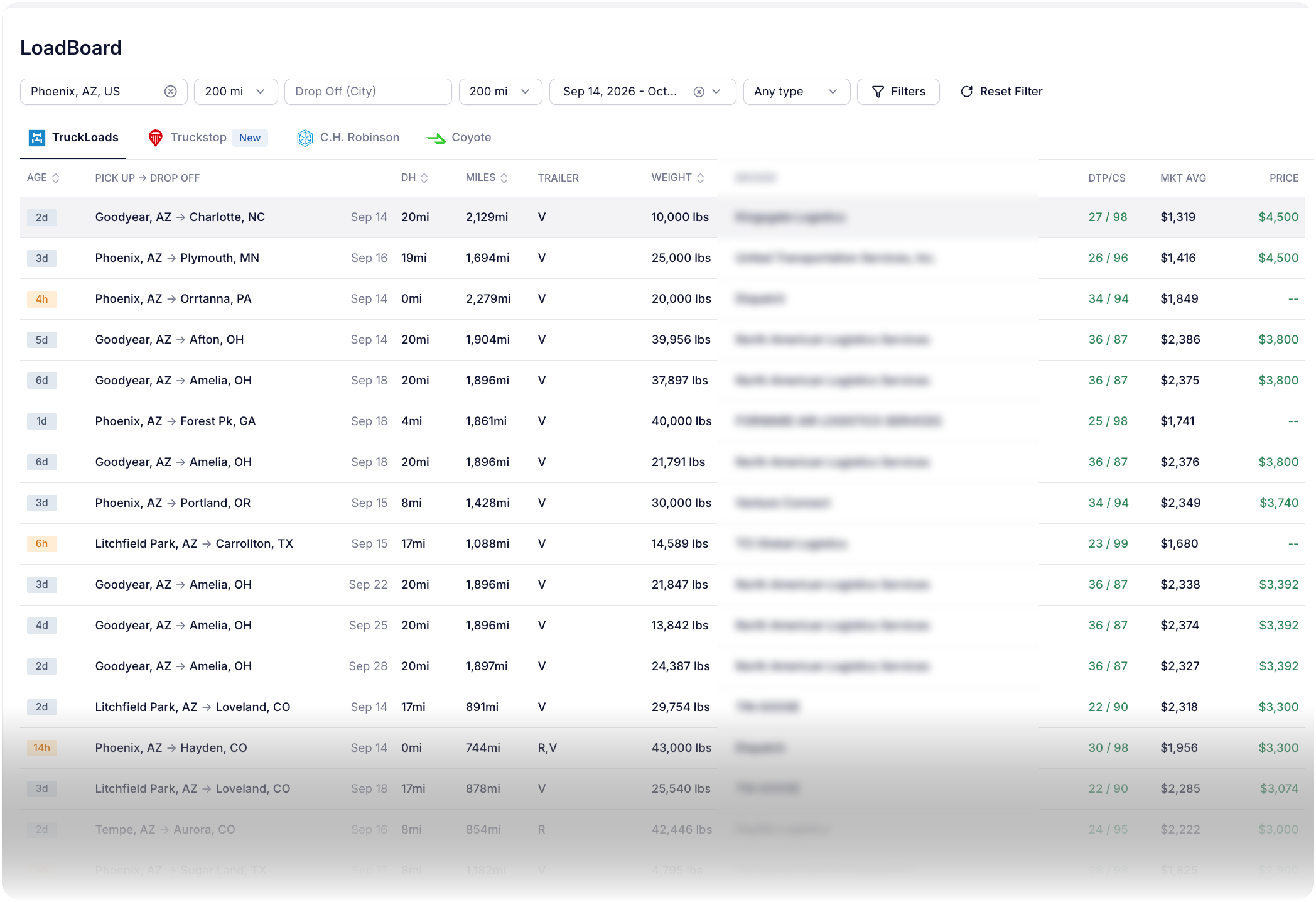Click the $3,074 price
Image resolution: width=1316 pixels, height=902 pixels.
[1279, 789]
